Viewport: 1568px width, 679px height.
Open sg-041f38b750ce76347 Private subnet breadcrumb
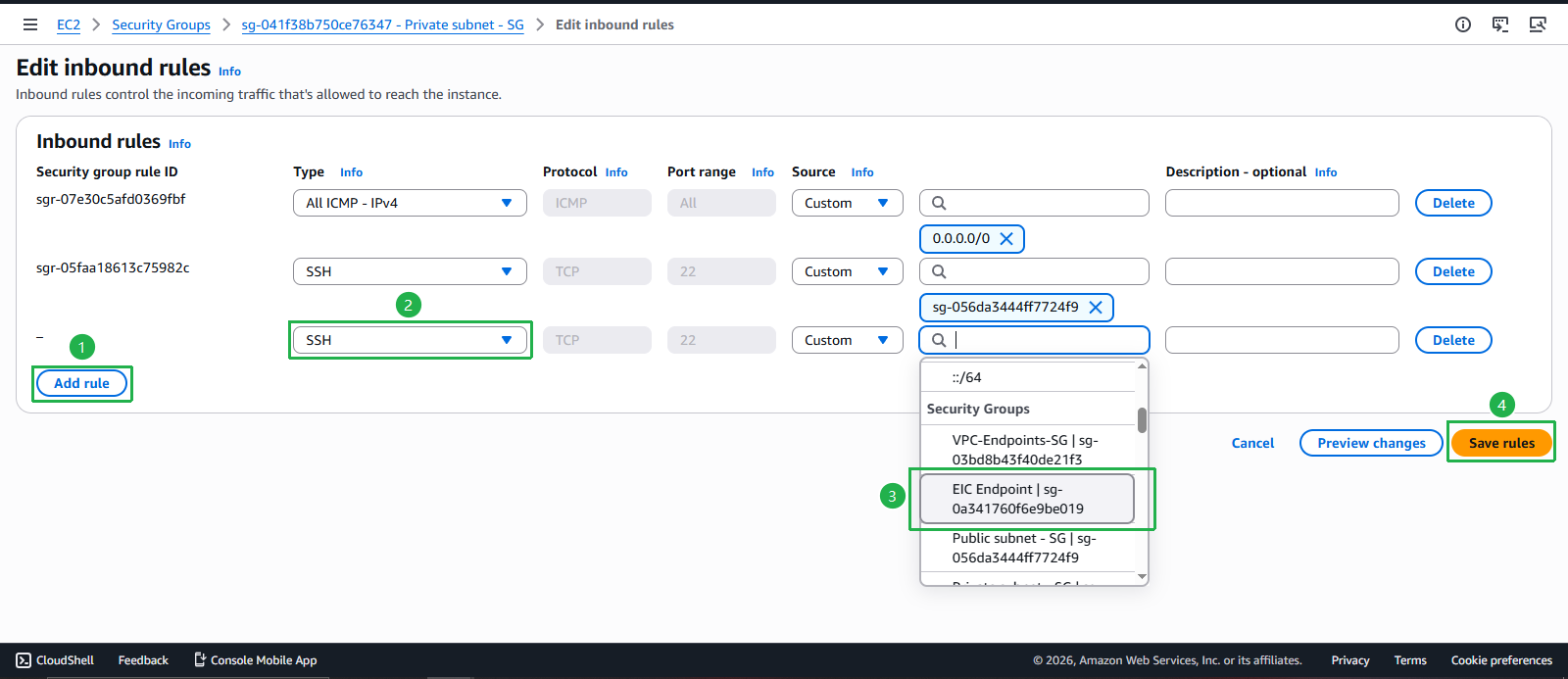pyautogui.click(x=383, y=24)
